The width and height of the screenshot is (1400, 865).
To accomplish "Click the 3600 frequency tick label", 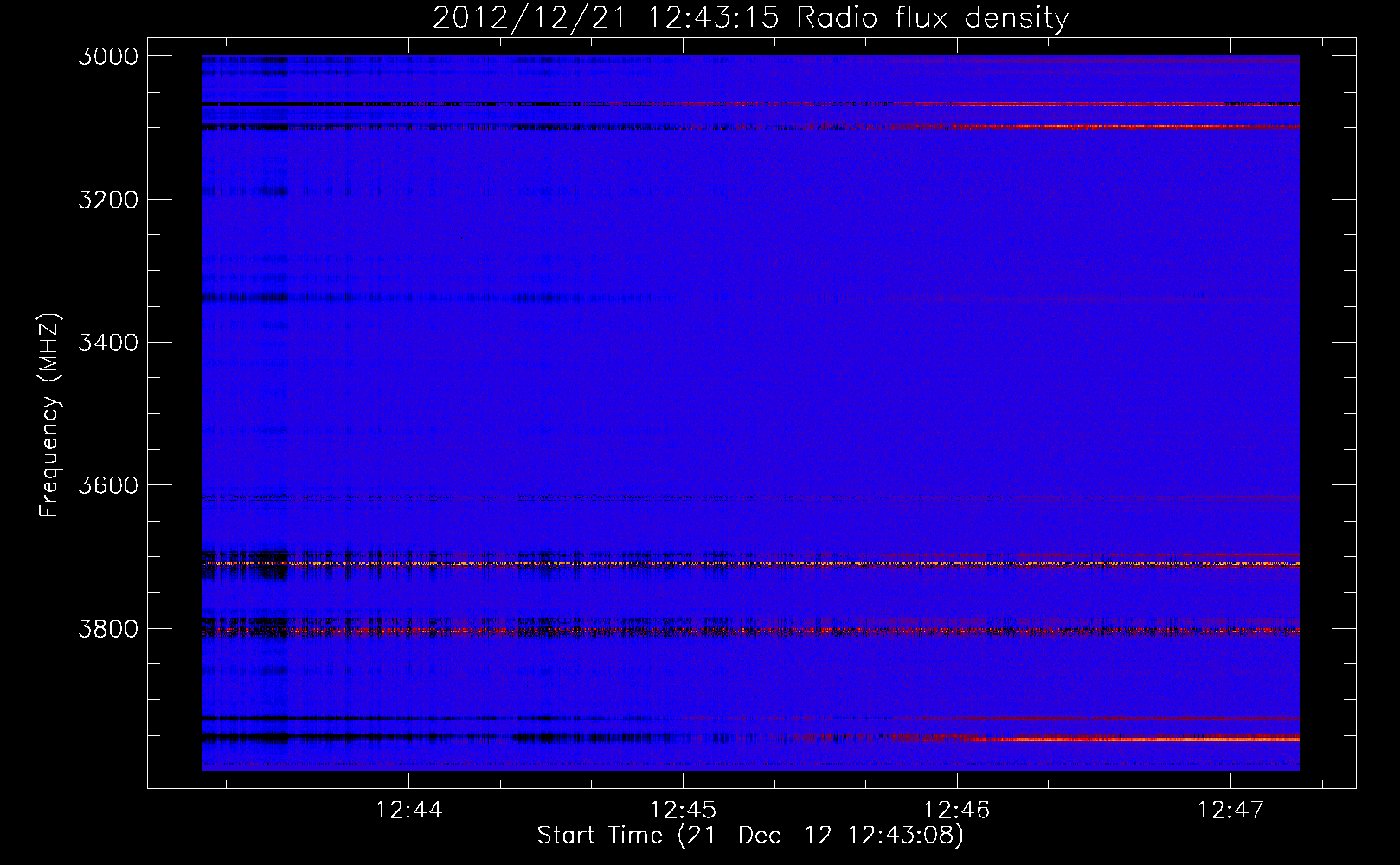I will pos(108,485).
